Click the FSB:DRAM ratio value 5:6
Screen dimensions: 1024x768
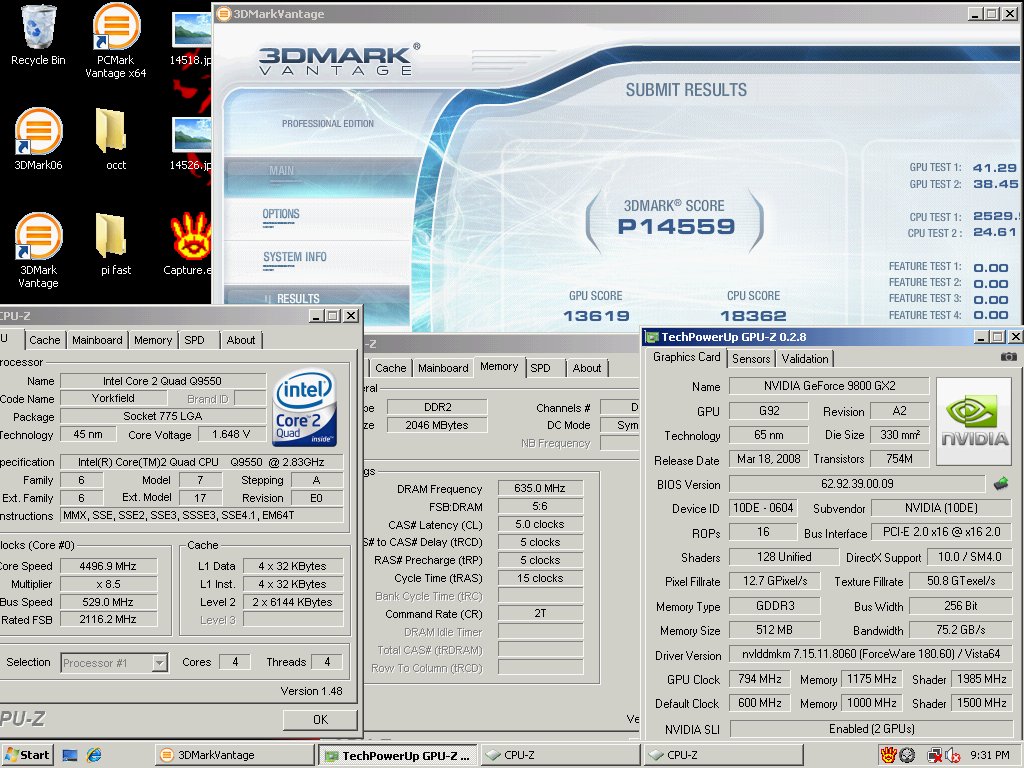[x=539, y=506]
